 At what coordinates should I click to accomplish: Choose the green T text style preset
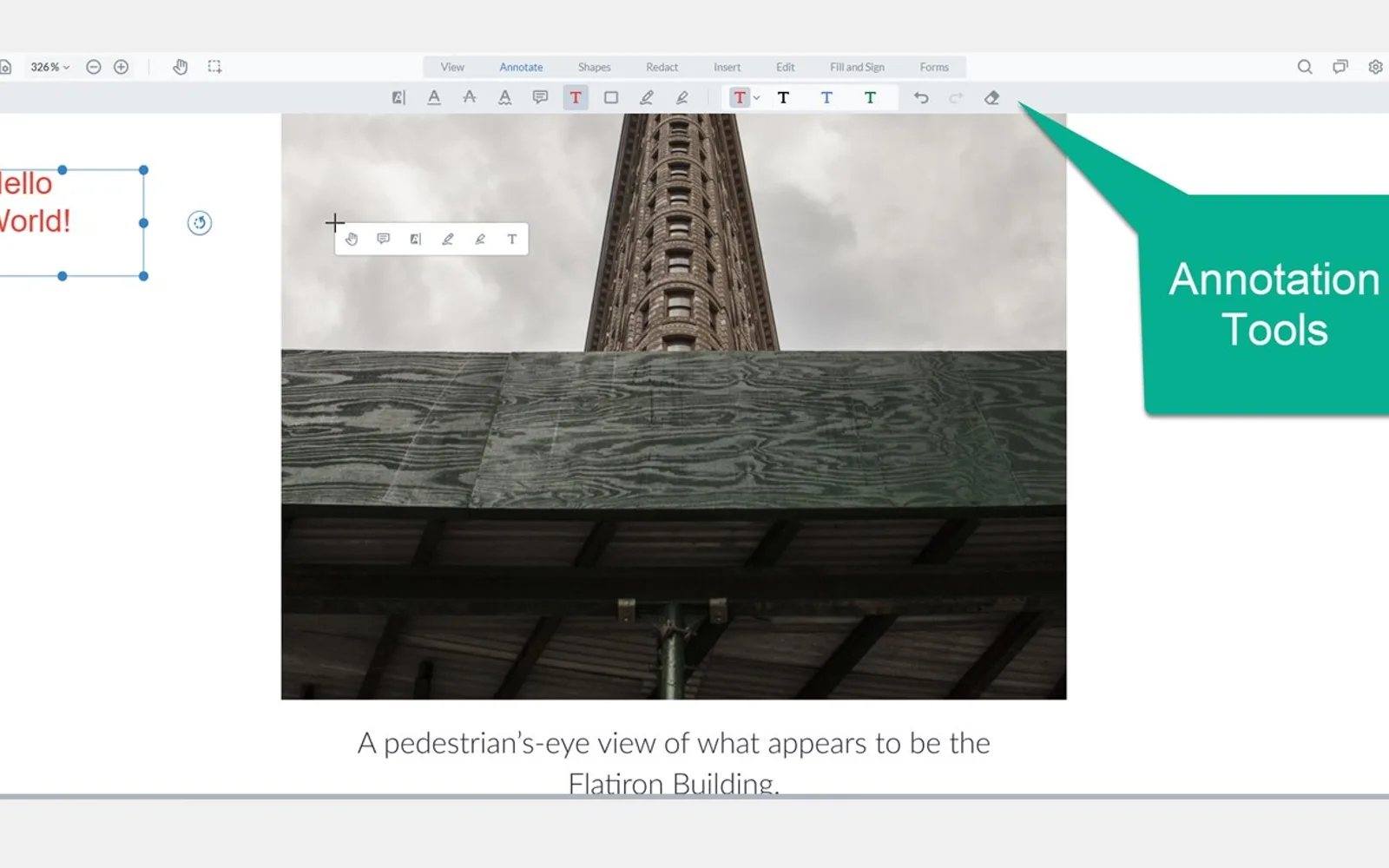point(870,98)
